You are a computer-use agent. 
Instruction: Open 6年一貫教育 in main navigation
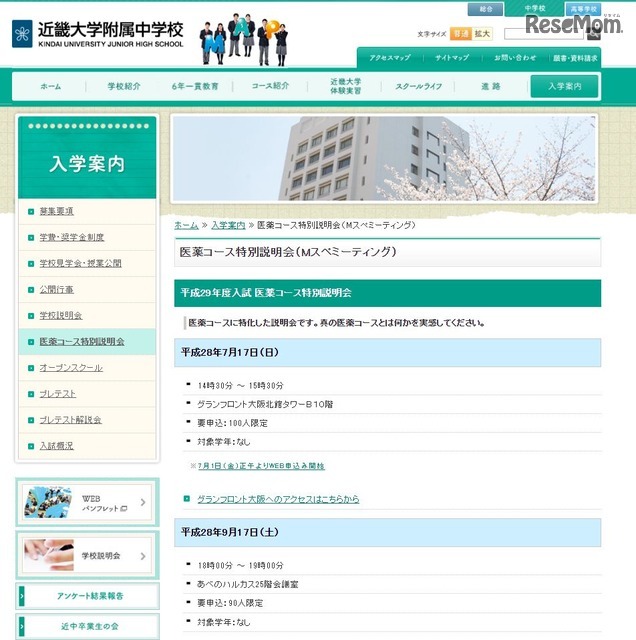(x=195, y=87)
